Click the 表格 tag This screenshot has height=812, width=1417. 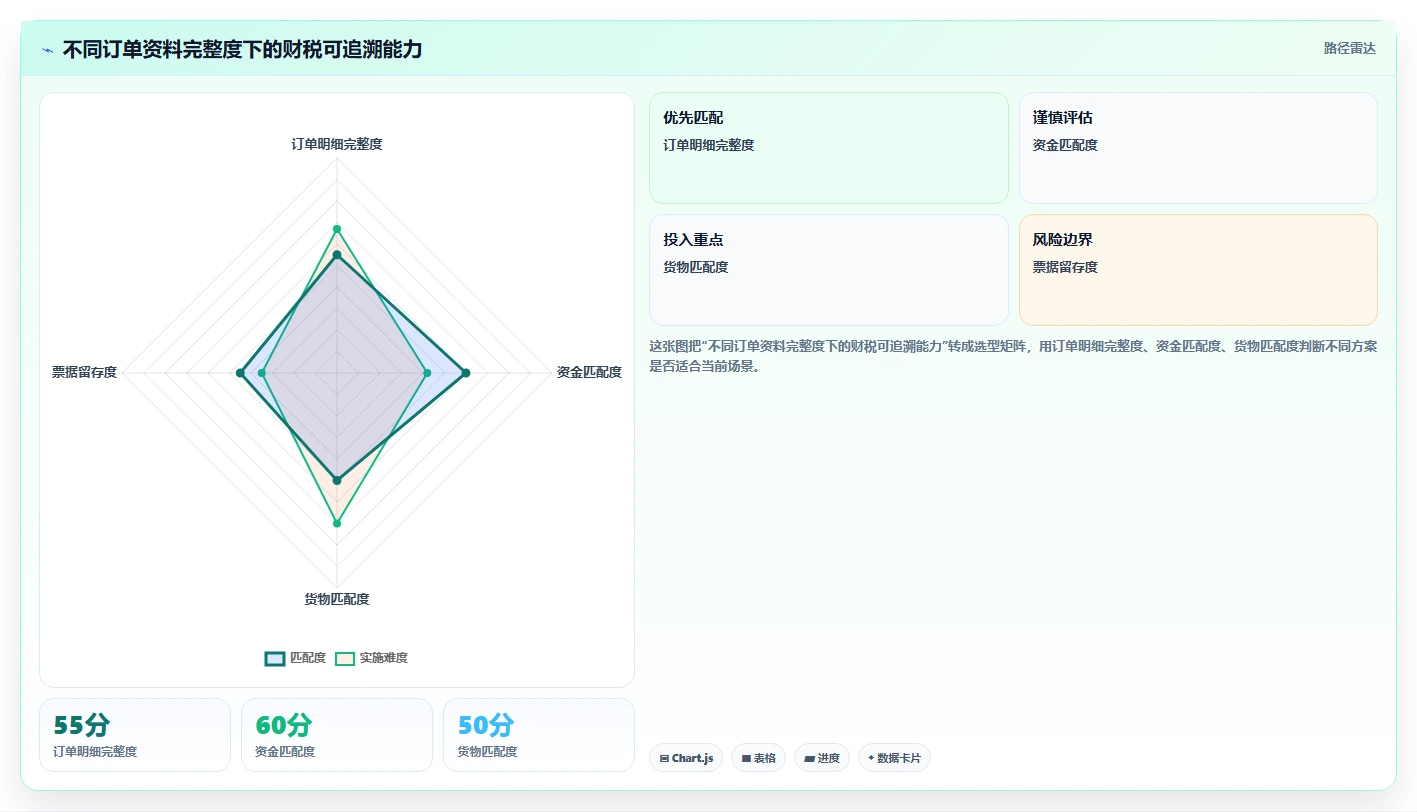click(759, 758)
